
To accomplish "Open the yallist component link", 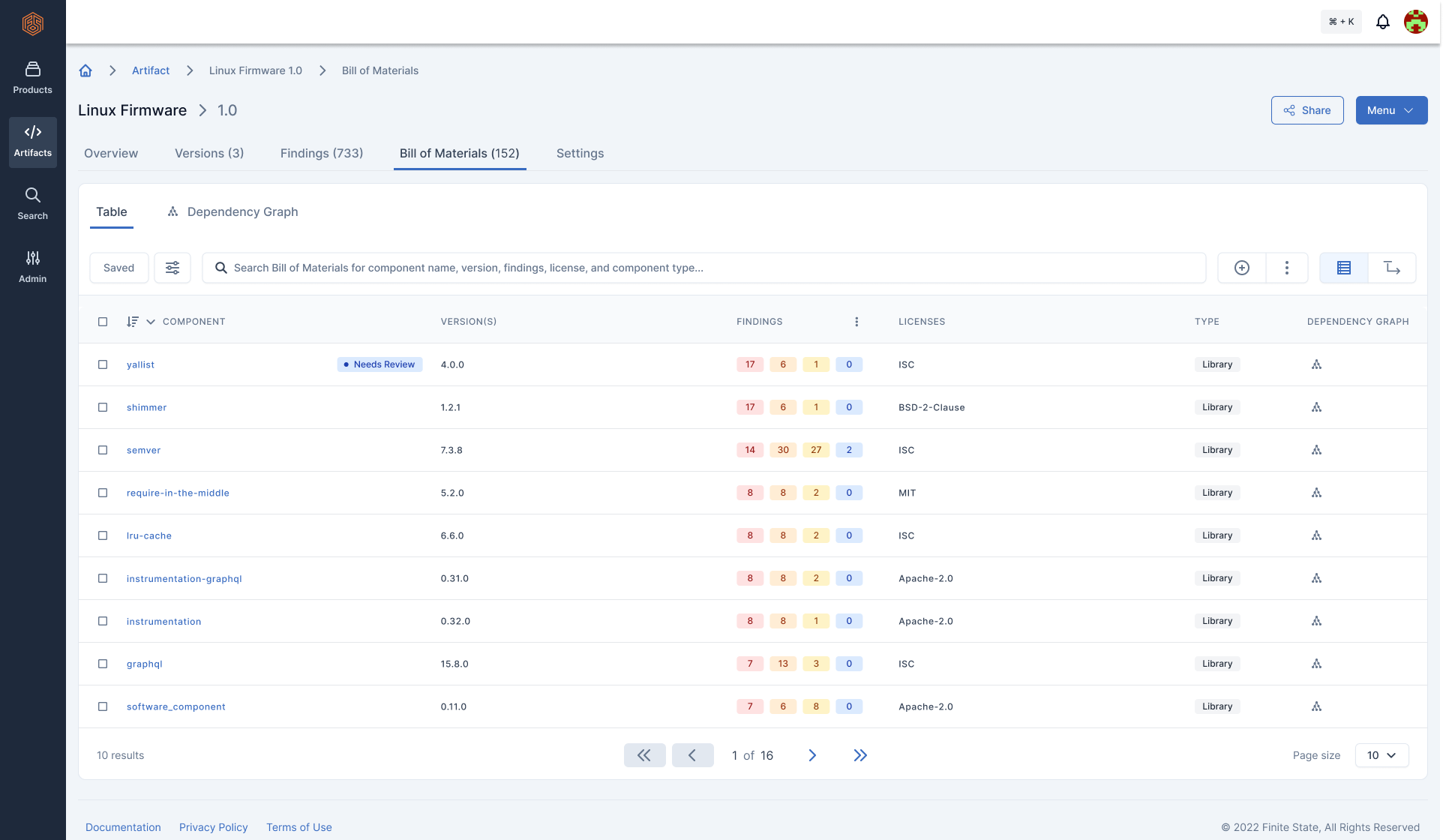I will coord(140,364).
